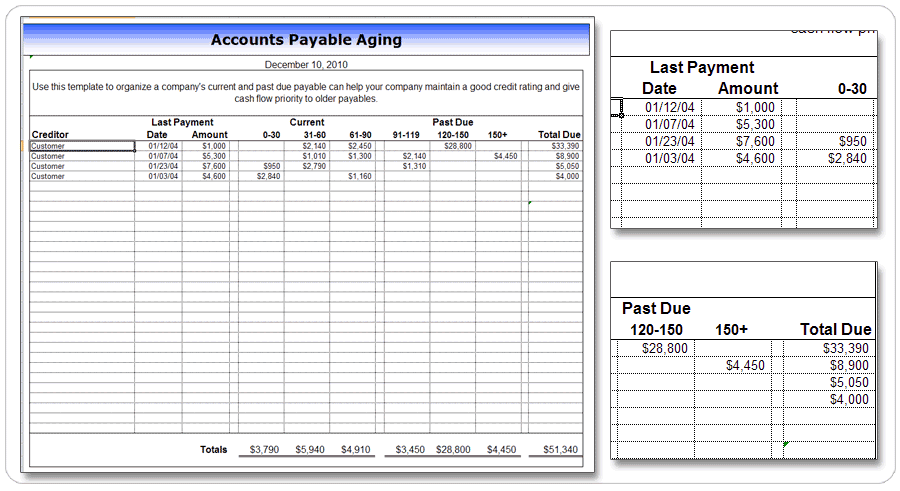Select 01/03/04 in the enlarged top-right preview
Viewport: 900px width, 491px height.
click(669, 158)
